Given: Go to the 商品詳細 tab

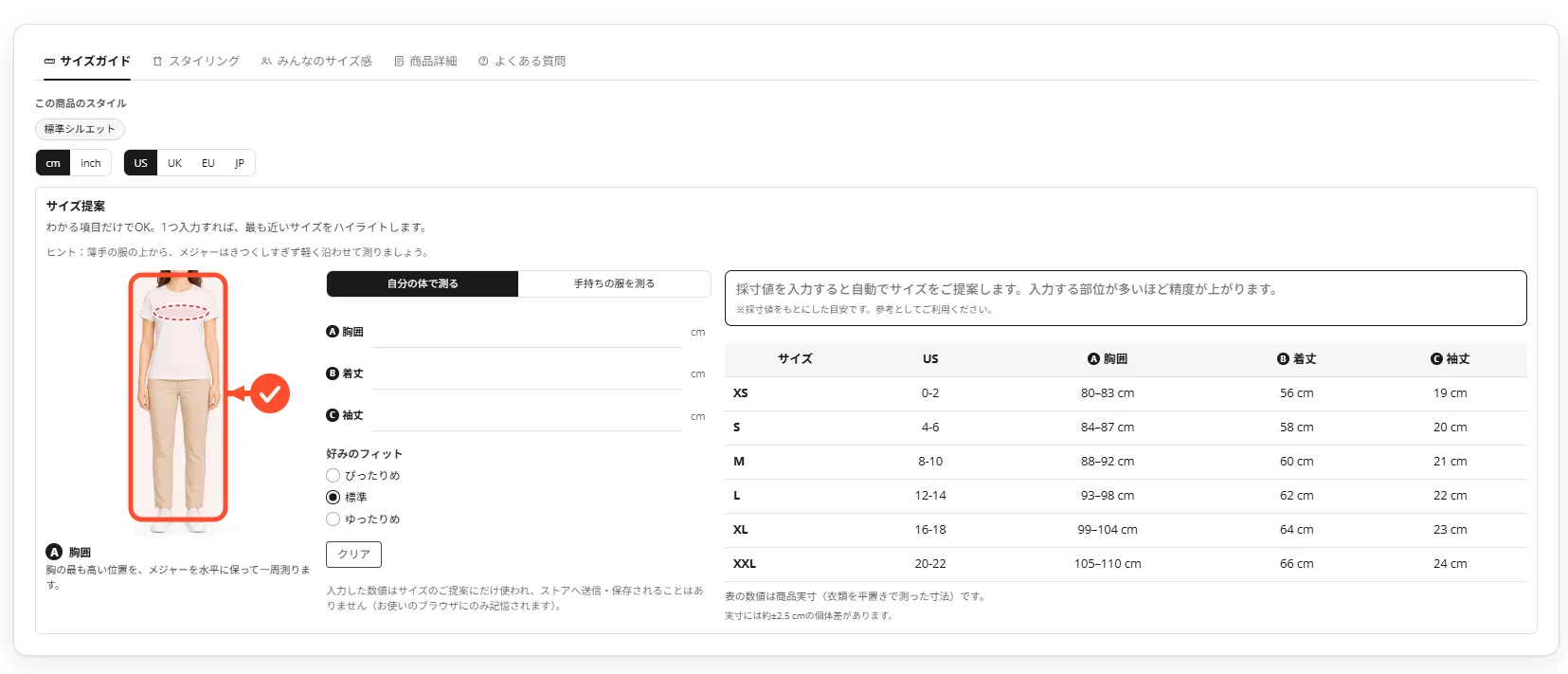Looking at the screenshot, I should [425, 61].
